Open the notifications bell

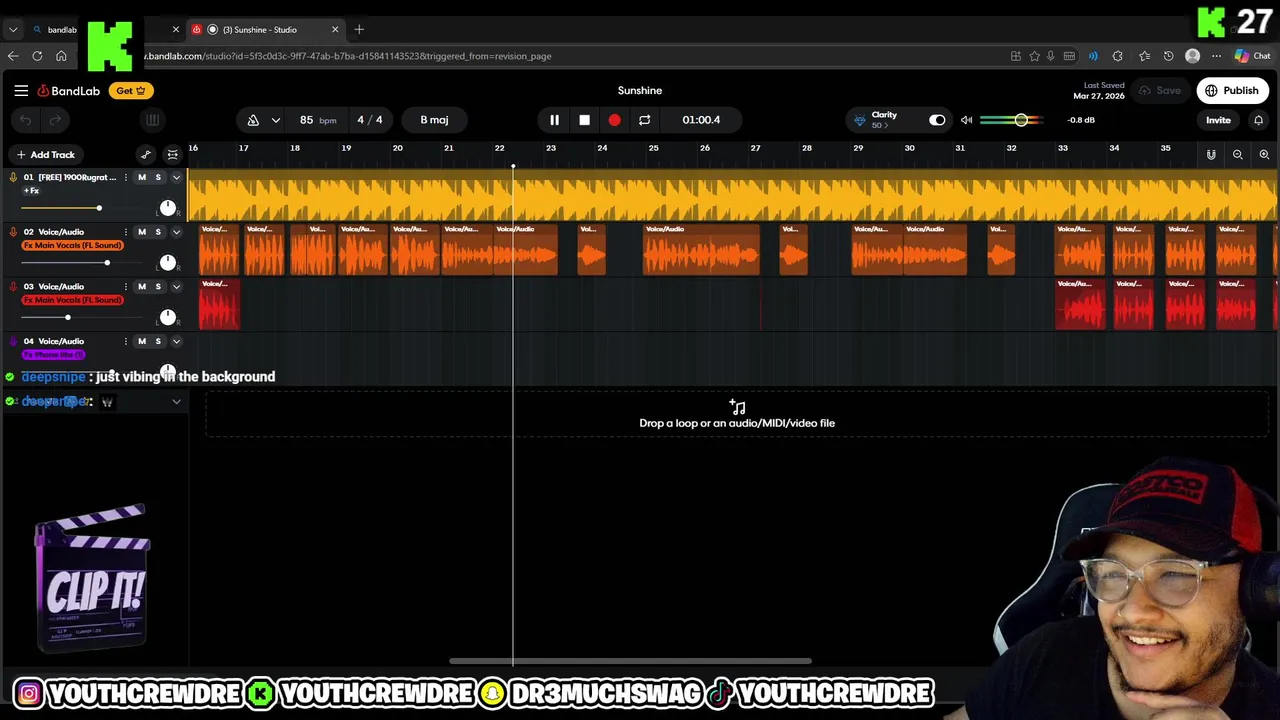pos(1258,120)
